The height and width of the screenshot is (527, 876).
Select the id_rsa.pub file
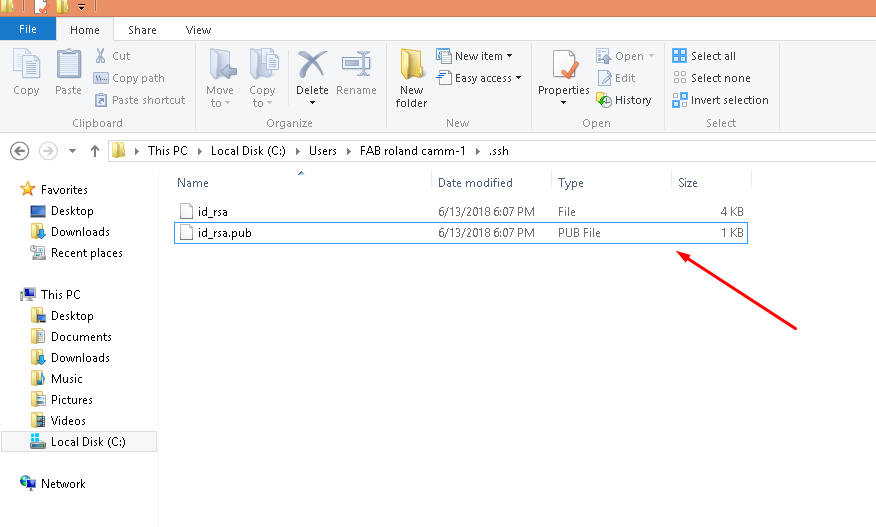461,233
